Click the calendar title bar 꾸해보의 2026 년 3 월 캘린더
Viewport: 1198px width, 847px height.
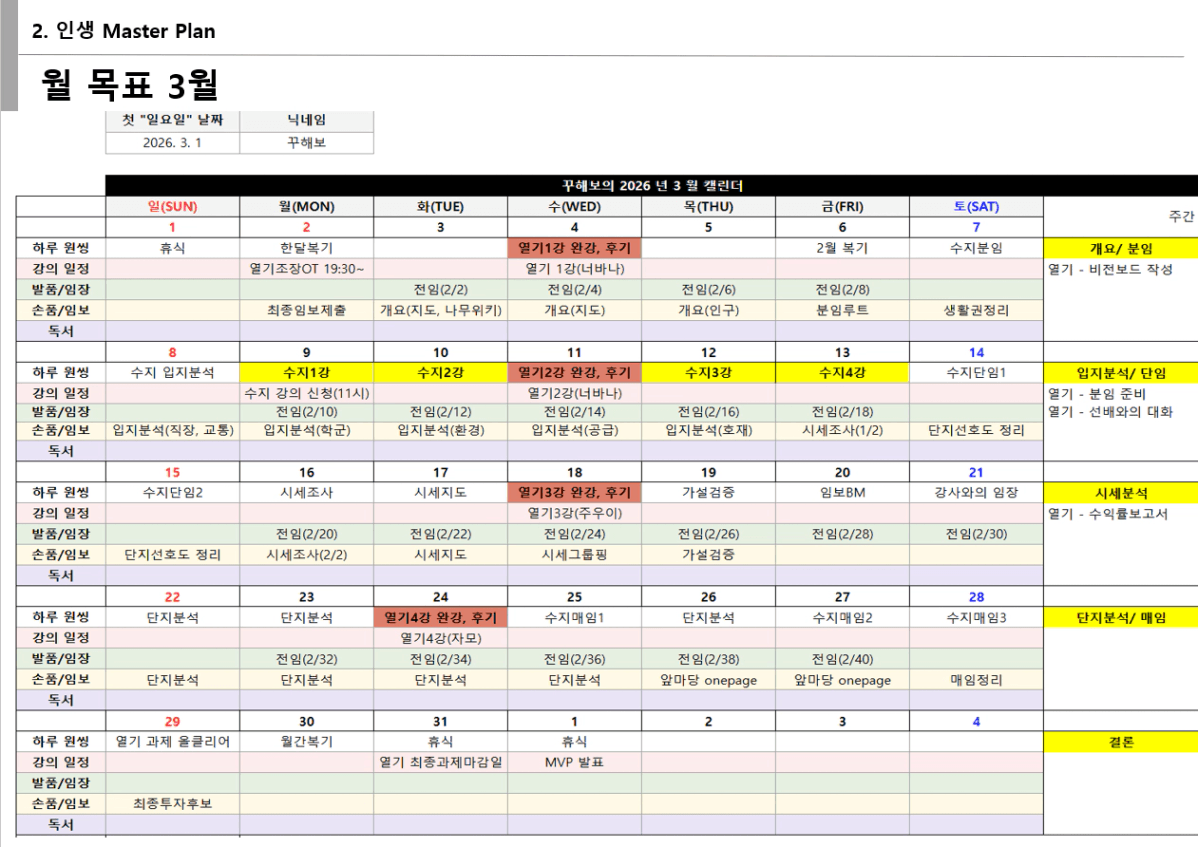tap(652, 186)
